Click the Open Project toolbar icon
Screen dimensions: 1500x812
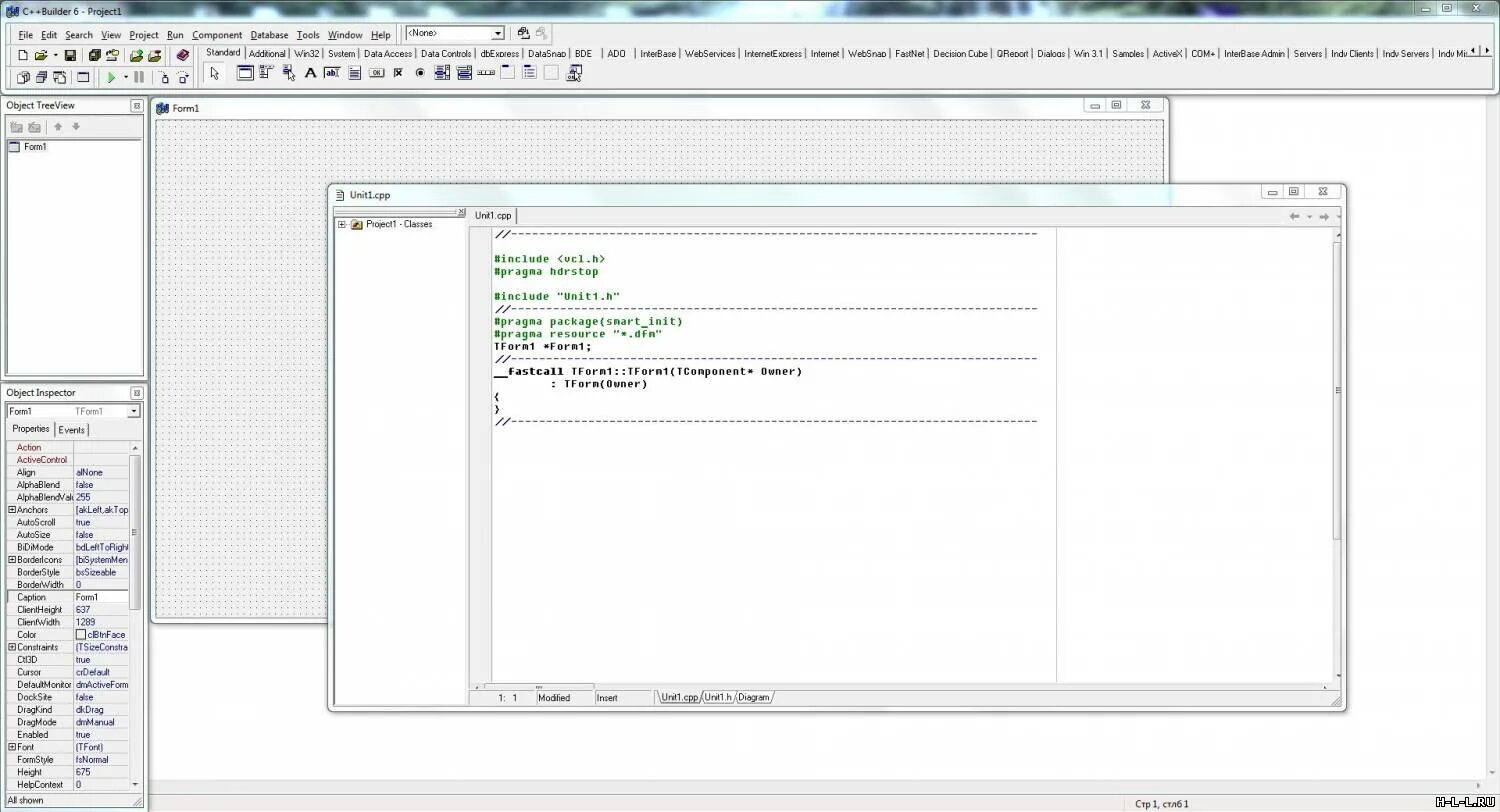(x=112, y=55)
